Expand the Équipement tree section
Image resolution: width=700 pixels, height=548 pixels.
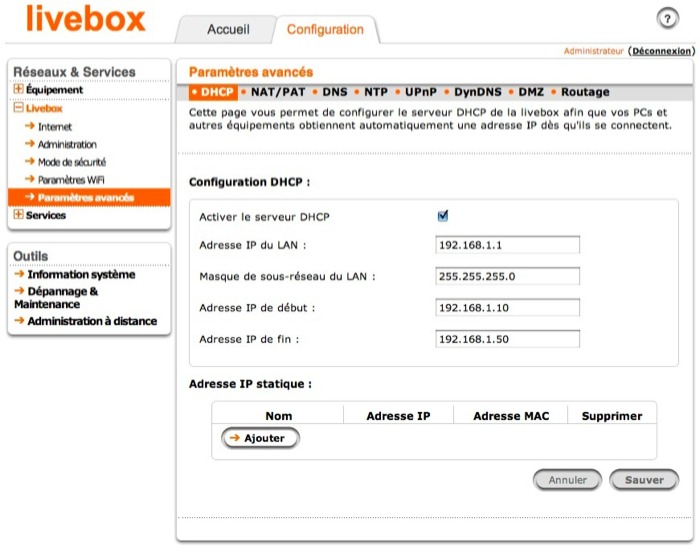click(x=19, y=90)
